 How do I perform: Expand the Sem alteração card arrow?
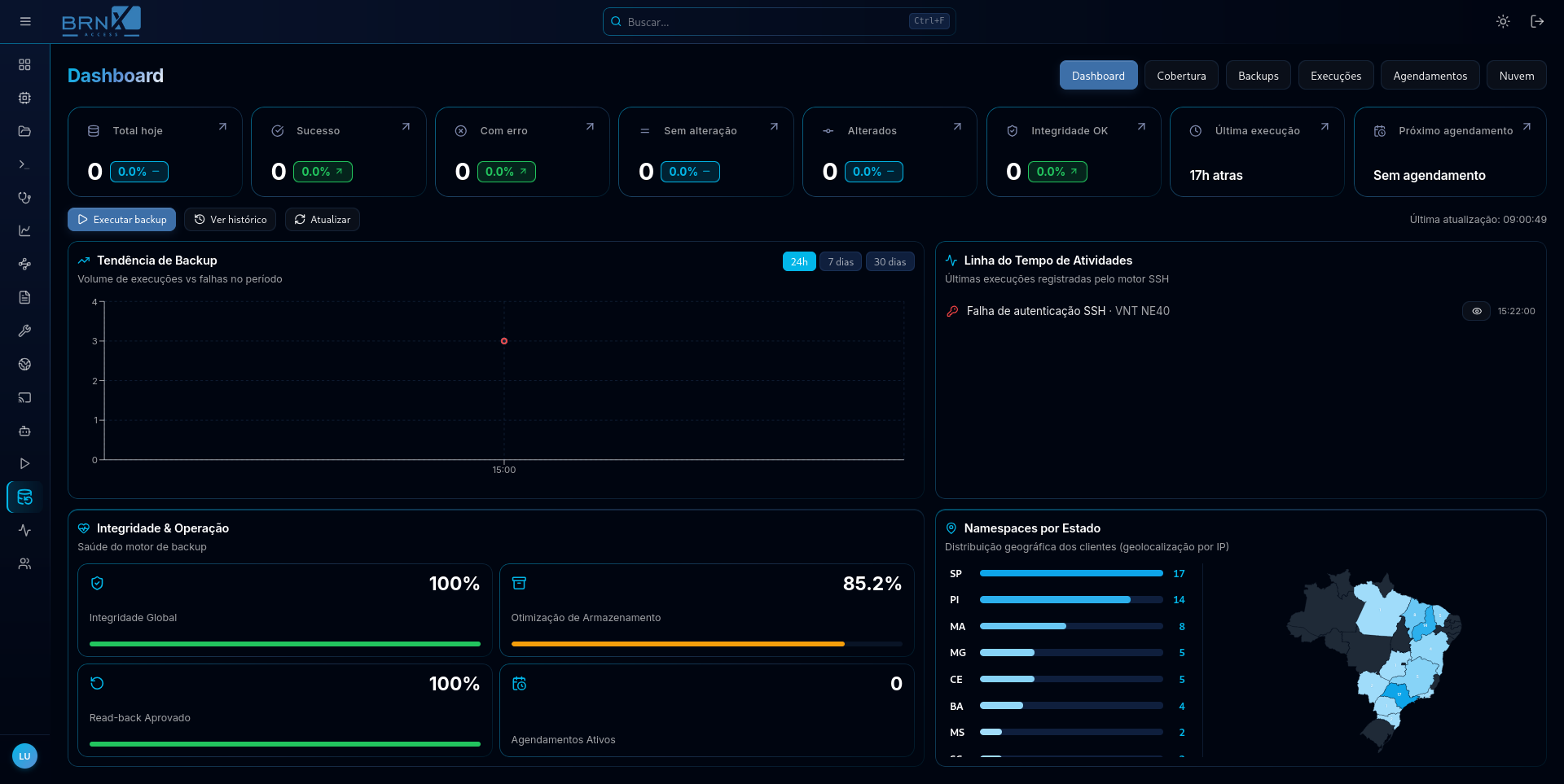pos(774,127)
